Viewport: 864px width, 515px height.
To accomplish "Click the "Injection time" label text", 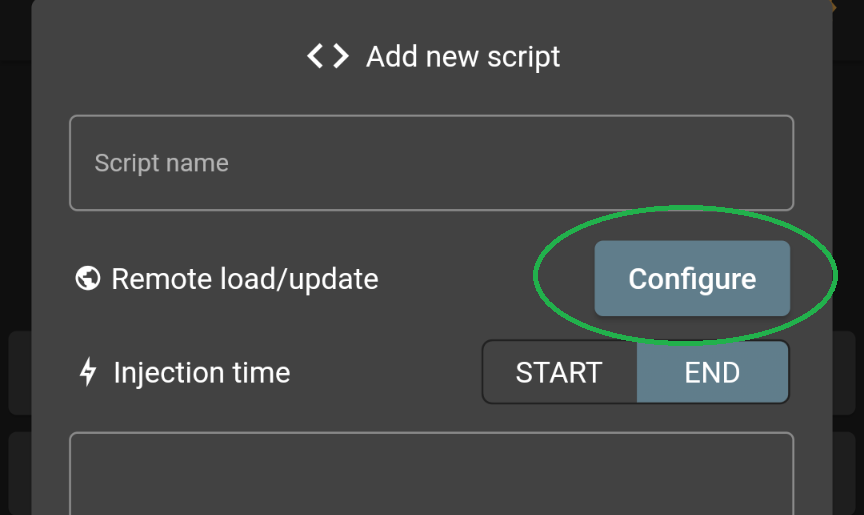I will tap(202, 373).
